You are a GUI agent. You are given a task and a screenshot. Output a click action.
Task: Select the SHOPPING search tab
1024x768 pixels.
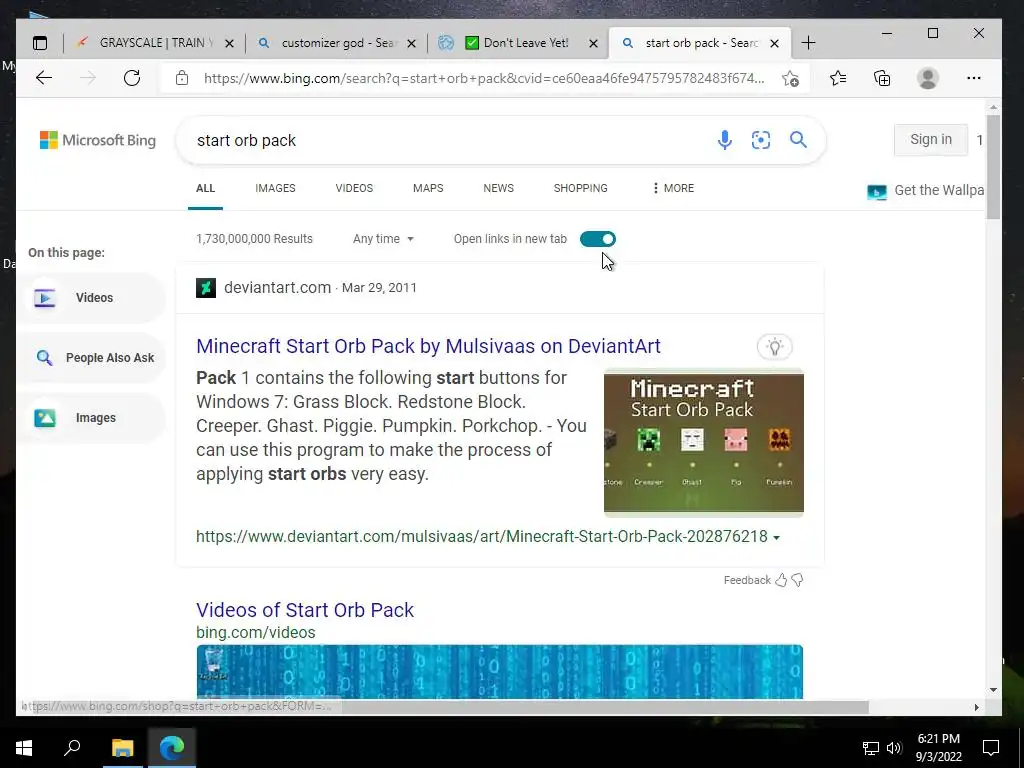(581, 188)
